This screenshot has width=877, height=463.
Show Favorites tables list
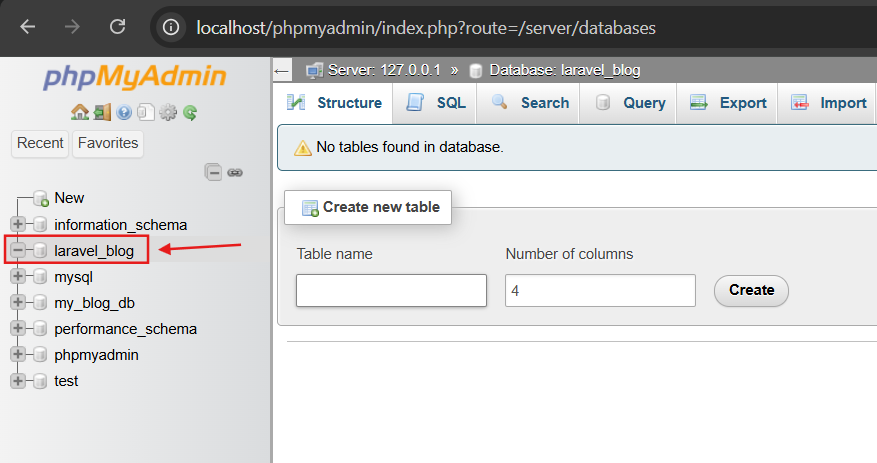[x=108, y=143]
